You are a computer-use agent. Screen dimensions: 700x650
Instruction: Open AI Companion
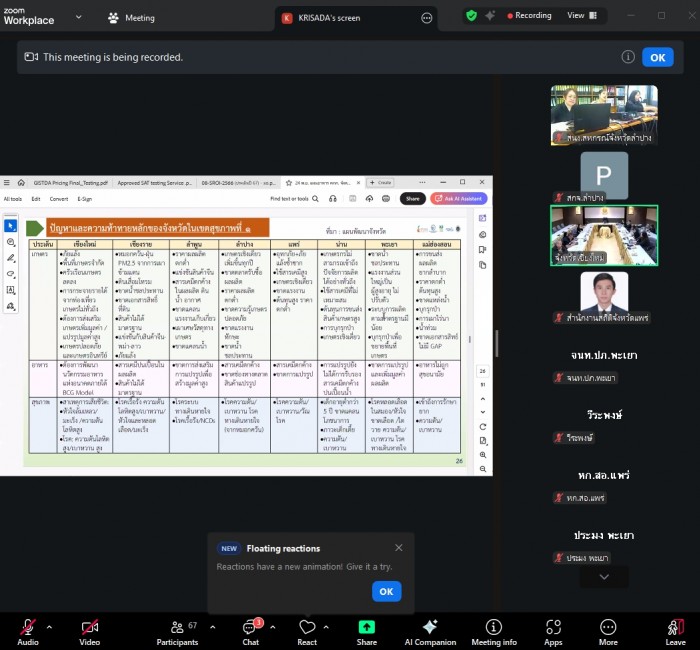430,631
